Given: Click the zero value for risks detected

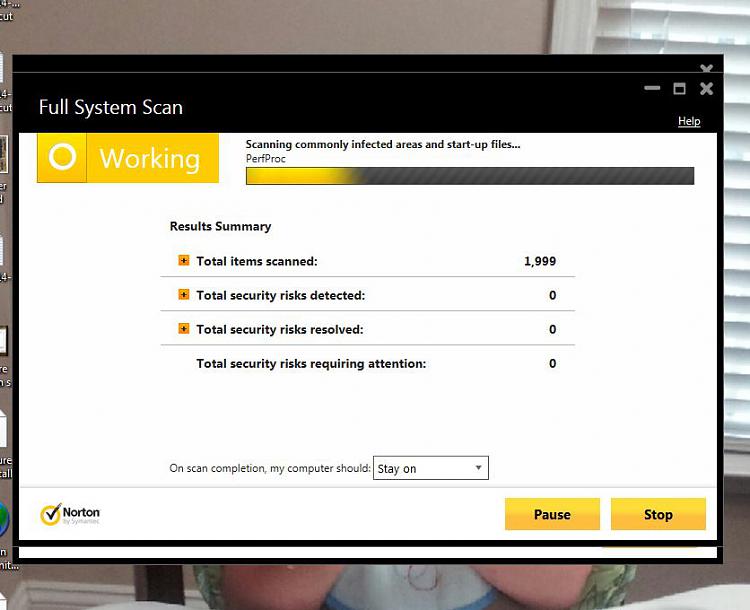Looking at the screenshot, I should click(552, 295).
